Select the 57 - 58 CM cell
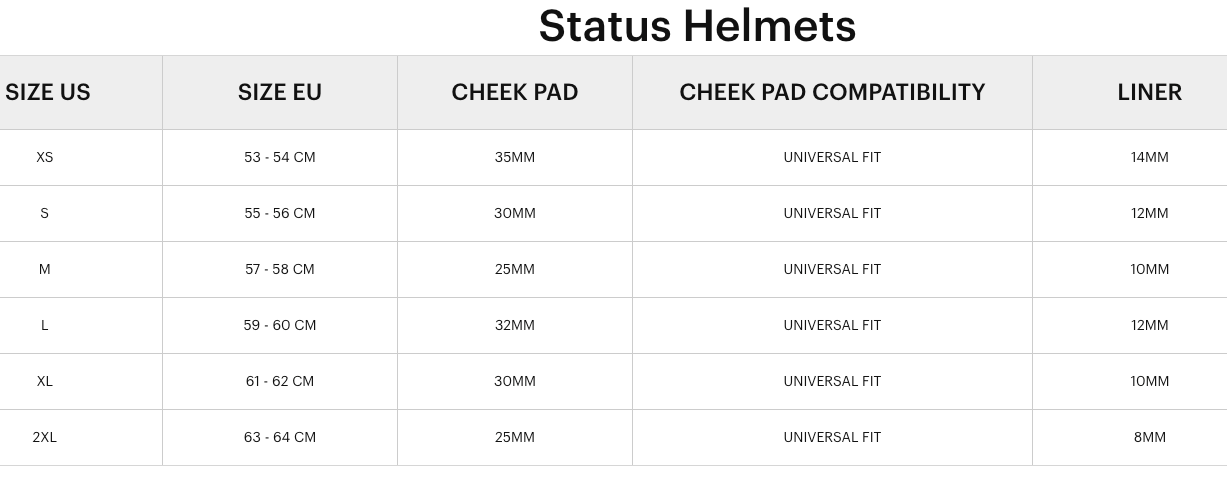Screen dimensions: 1227x488 click(x=280, y=269)
